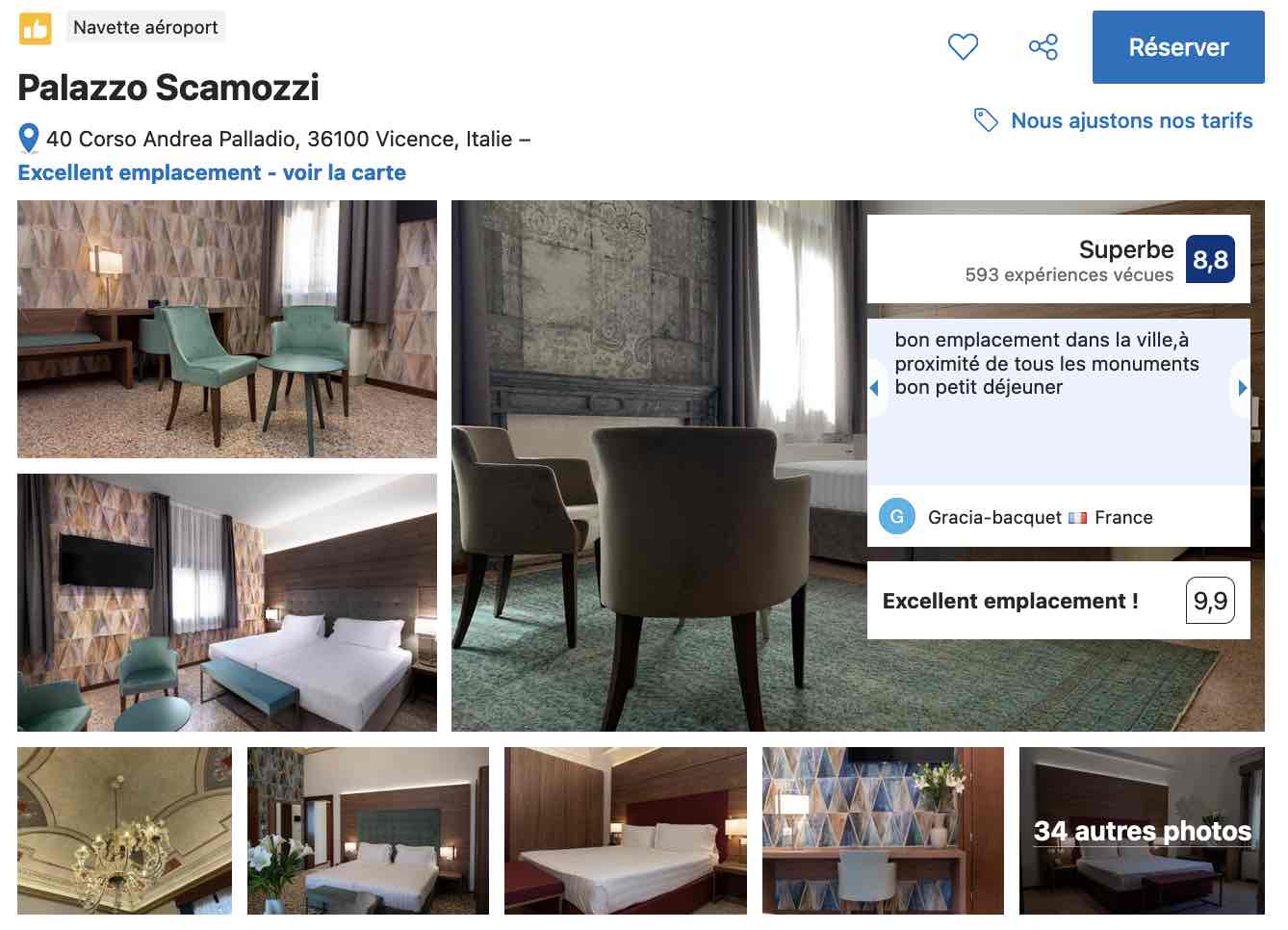The width and height of the screenshot is (1288, 930).
Task: Click the Réserver button
Action: 1178,47
